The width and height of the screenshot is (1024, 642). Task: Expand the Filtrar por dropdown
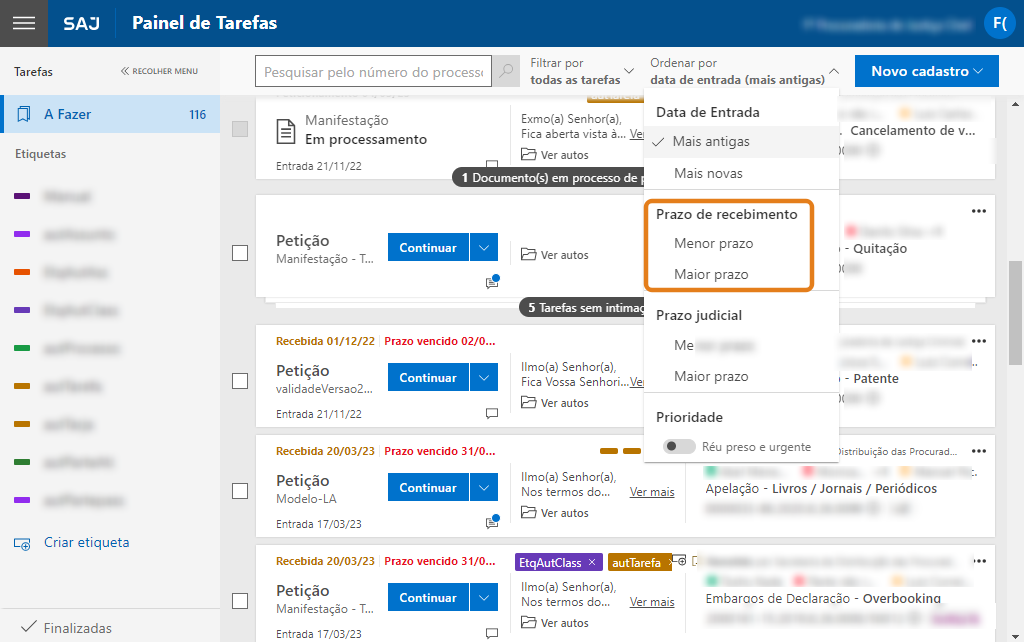[582, 71]
